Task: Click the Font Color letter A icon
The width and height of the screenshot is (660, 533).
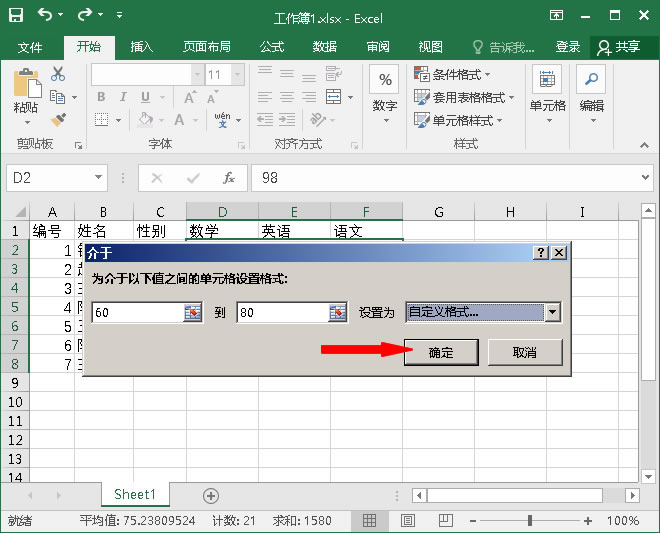Action: pyautogui.click(x=179, y=120)
